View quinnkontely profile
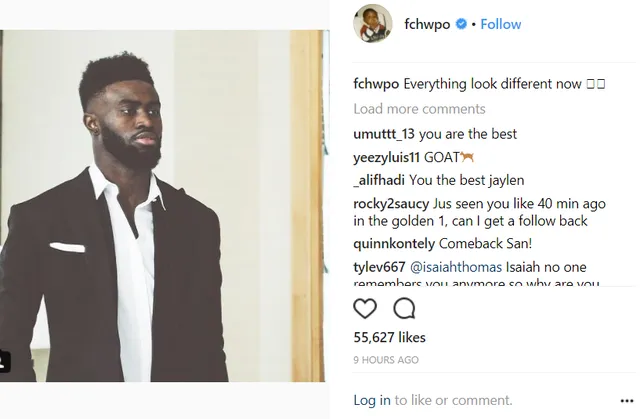Viewport: 640px width, 419px height. pos(394,244)
